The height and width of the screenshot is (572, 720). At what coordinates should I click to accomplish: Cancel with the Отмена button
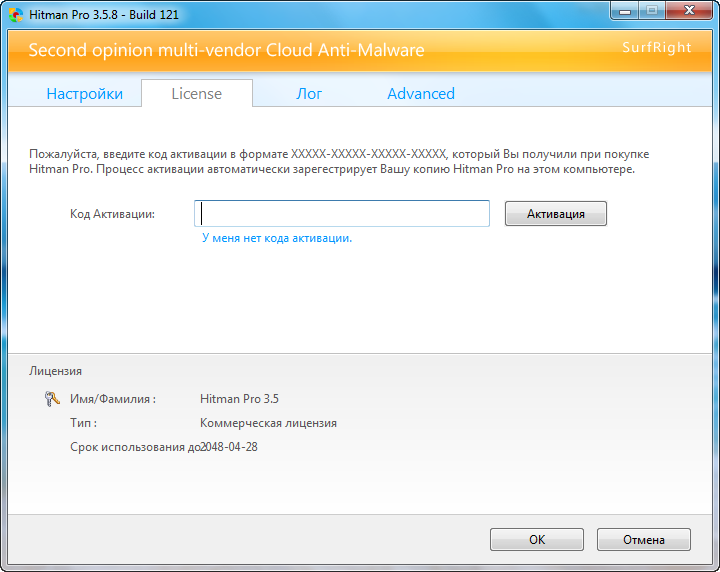(644, 539)
